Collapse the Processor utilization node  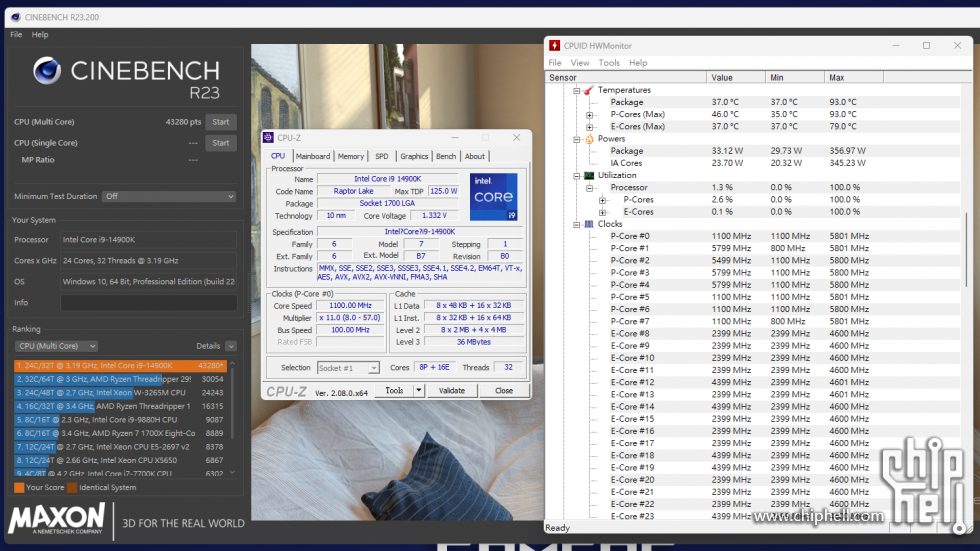(x=589, y=188)
